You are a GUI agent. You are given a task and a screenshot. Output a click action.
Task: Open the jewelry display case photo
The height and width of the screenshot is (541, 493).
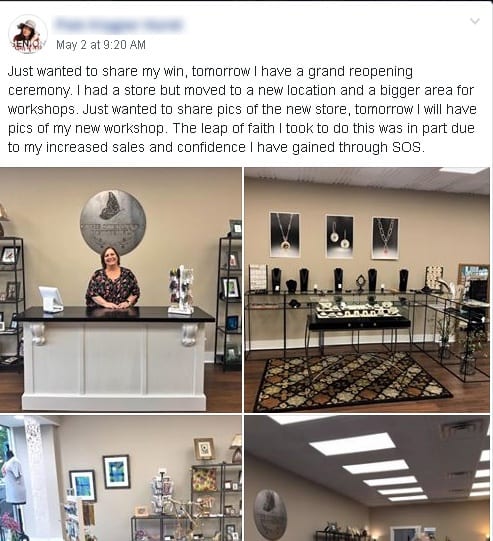click(x=367, y=290)
